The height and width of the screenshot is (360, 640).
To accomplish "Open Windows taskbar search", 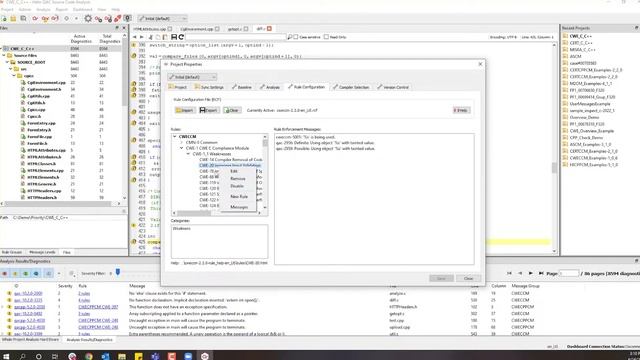I will click(22, 356).
